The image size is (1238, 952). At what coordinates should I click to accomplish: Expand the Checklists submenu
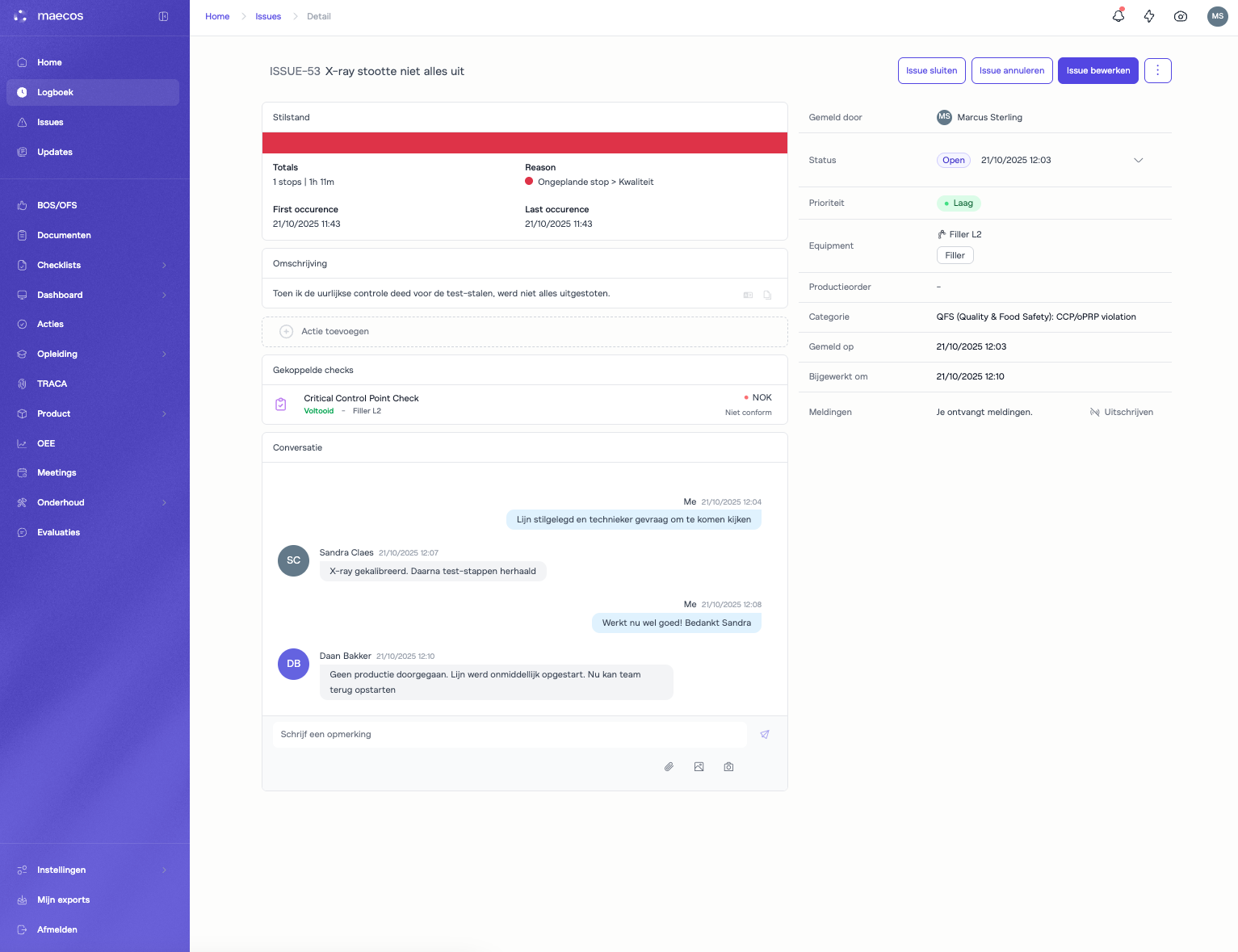164,266
